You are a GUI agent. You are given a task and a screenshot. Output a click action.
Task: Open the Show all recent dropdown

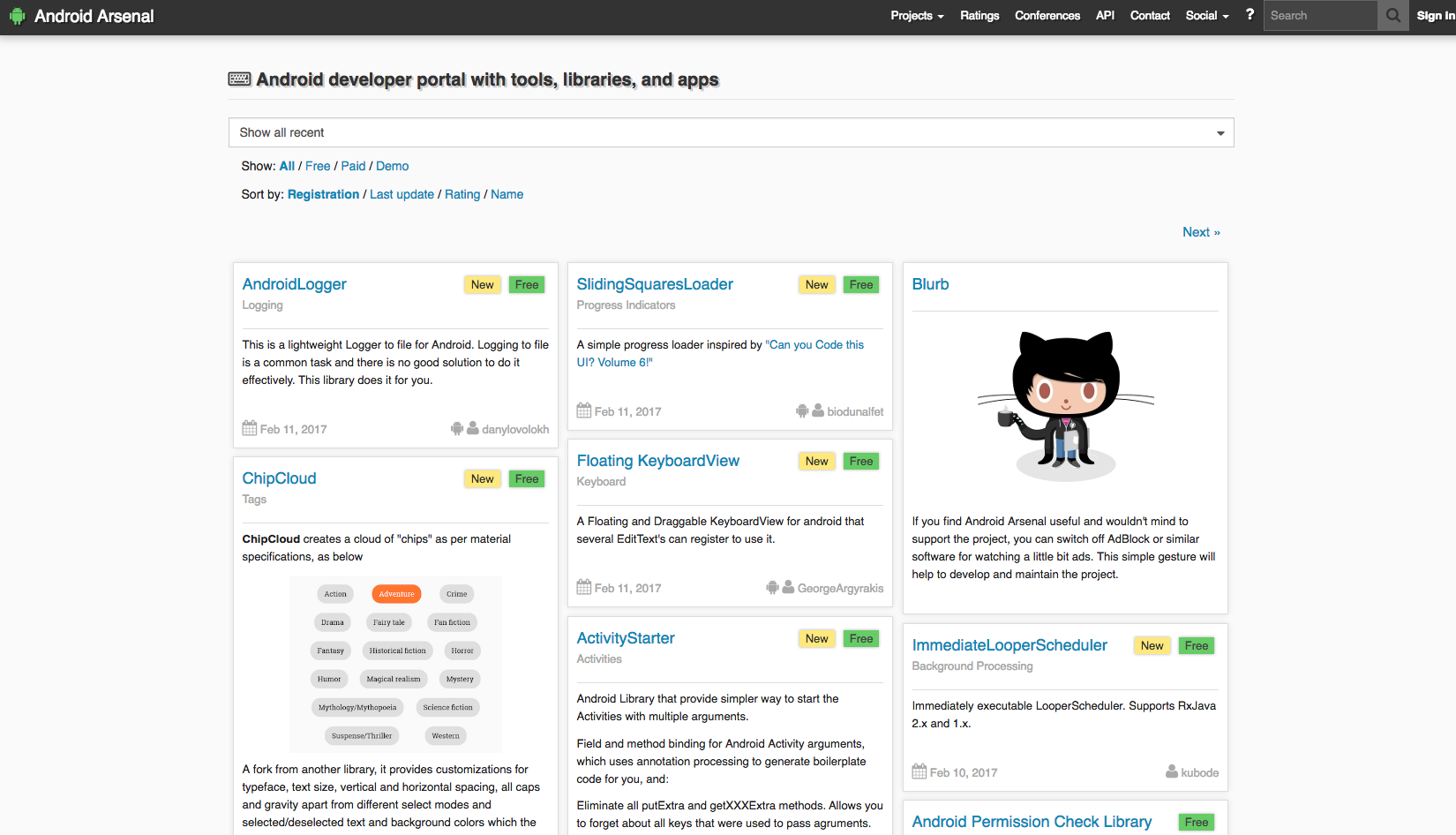point(731,132)
